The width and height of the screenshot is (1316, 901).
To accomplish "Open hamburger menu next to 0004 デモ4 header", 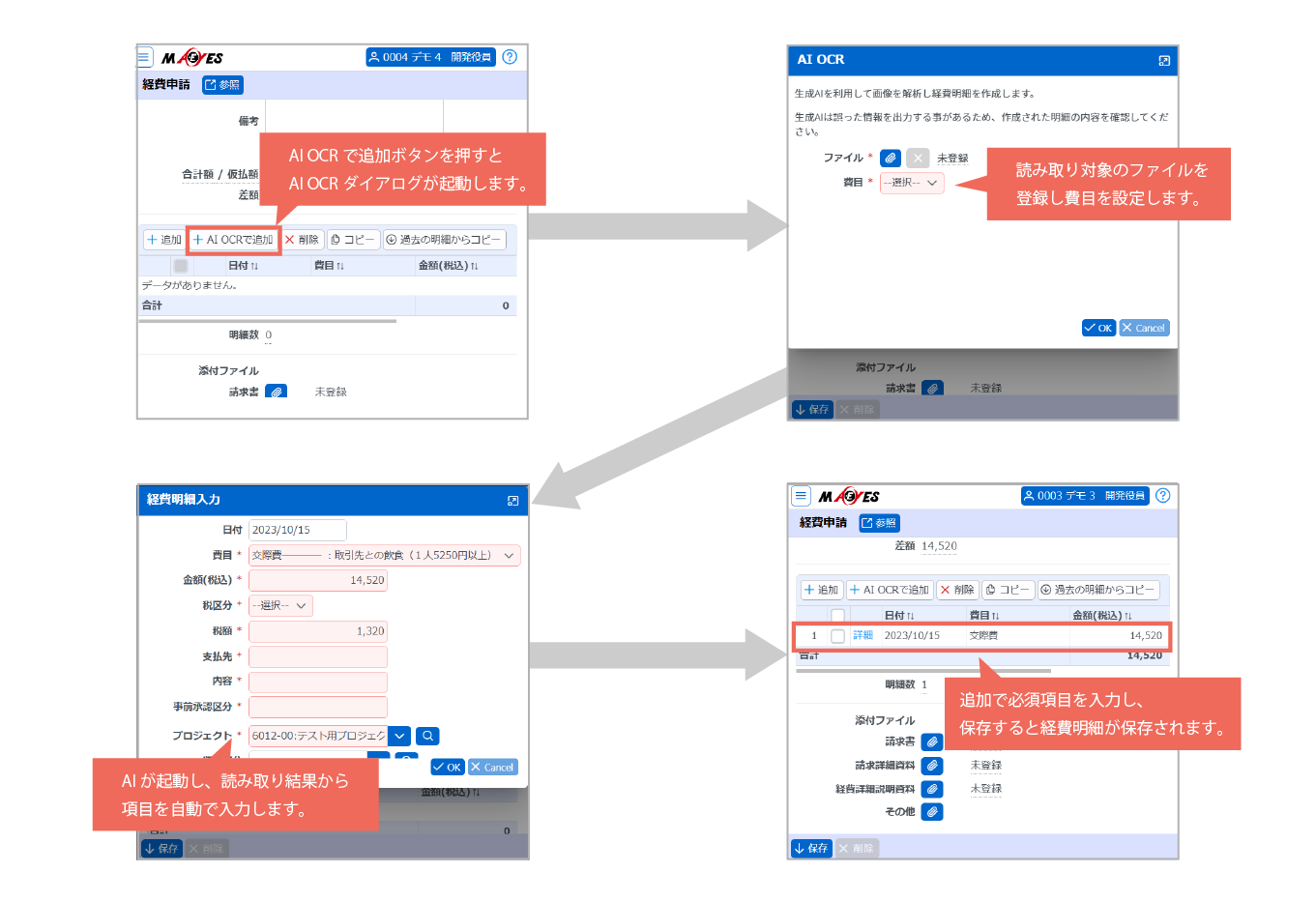I will pyautogui.click(x=144, y=57).
